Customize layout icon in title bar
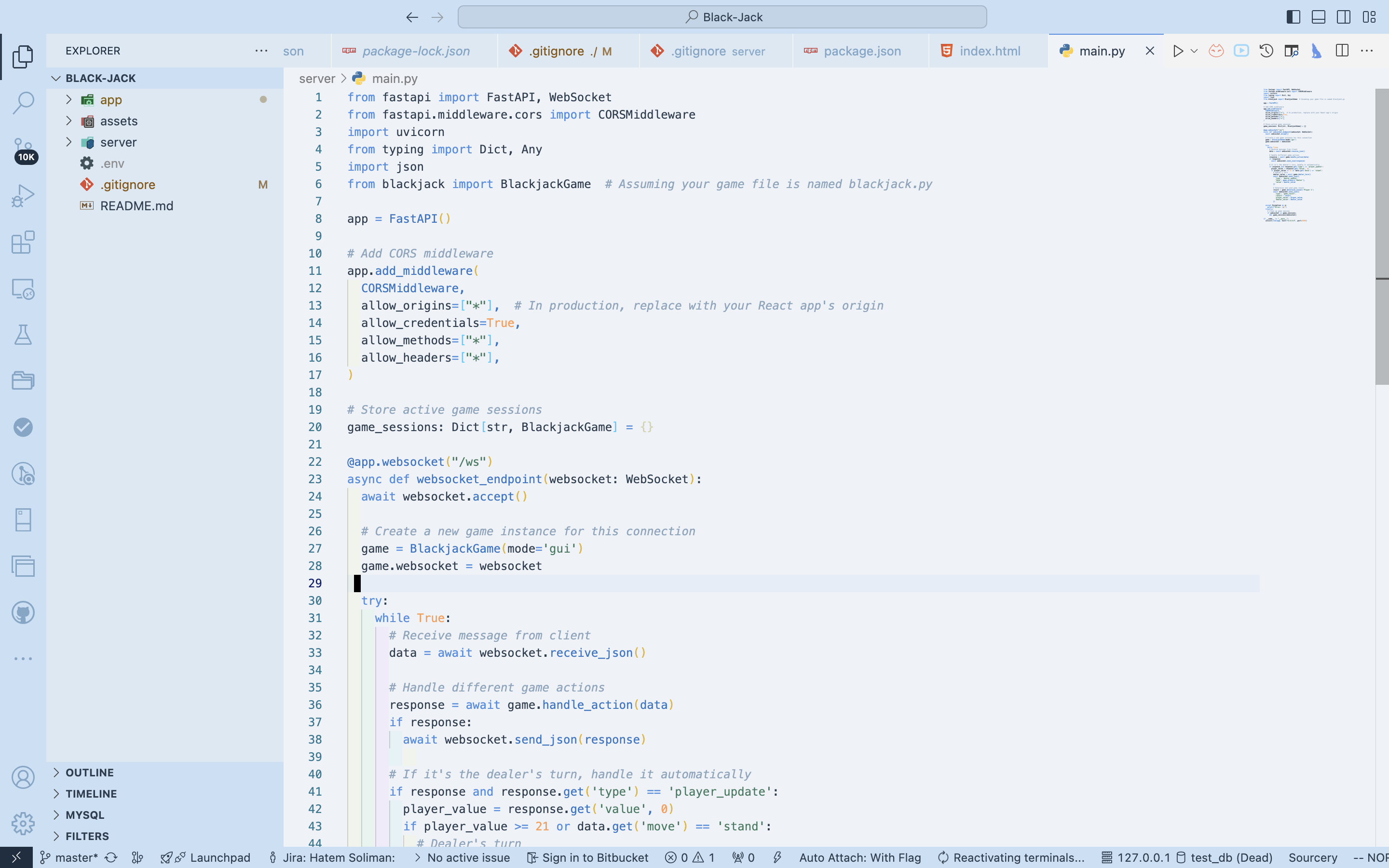This screenshot has height=868, width=1389. coord(1369,17)
